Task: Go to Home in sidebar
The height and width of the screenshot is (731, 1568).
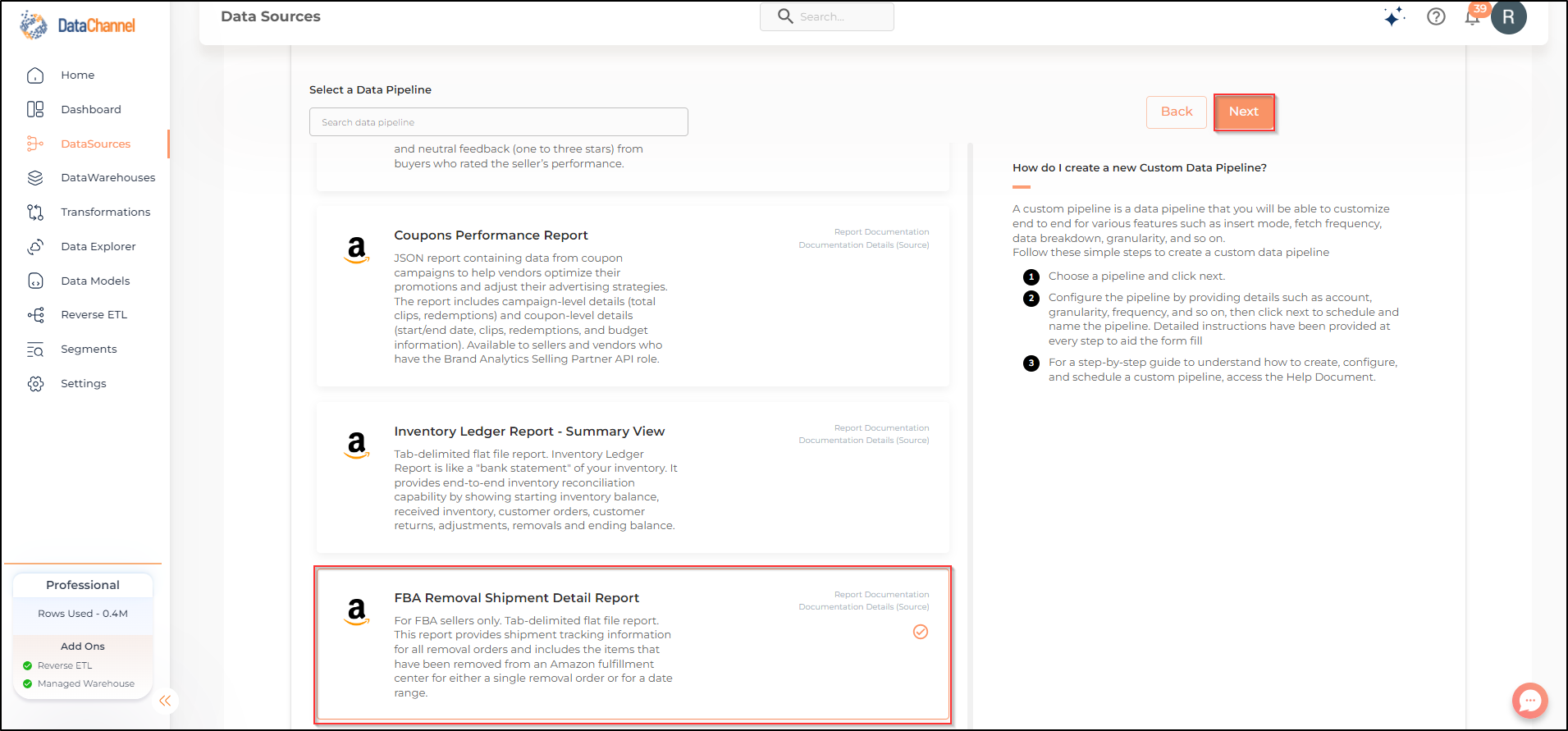Action: pos(78,75)
